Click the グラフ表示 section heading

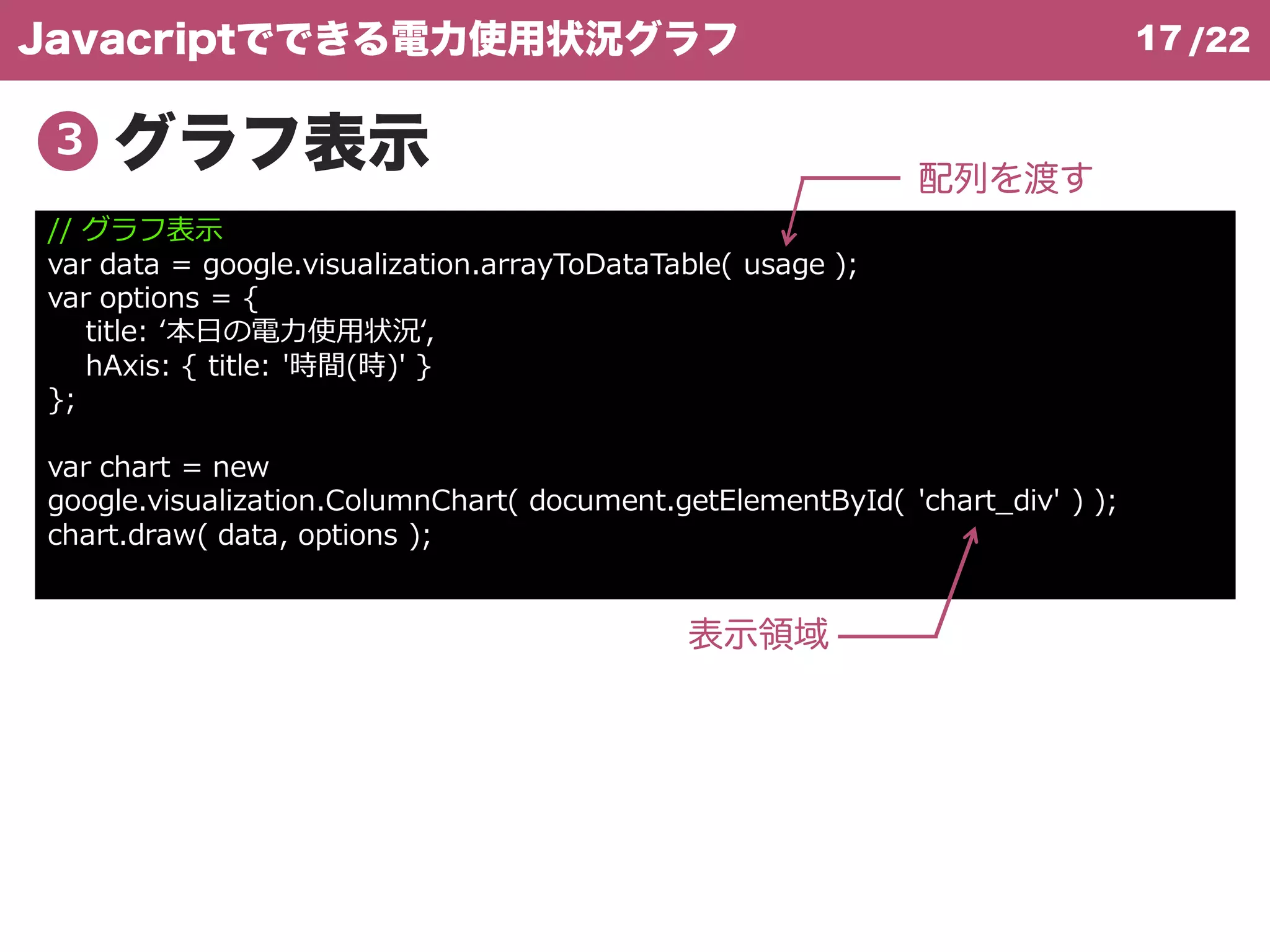pyautogui.click(x=273, y=142)
